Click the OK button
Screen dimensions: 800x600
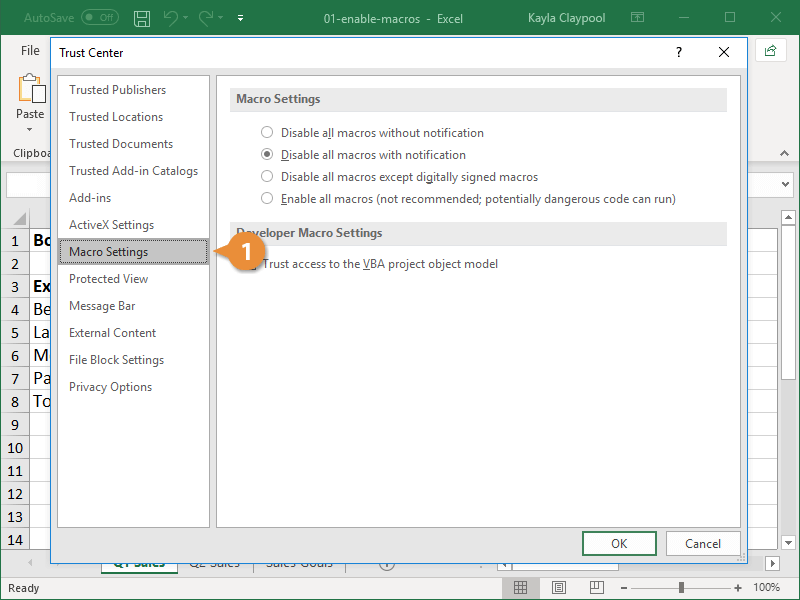pyautogui.click(x=619, y=543)
